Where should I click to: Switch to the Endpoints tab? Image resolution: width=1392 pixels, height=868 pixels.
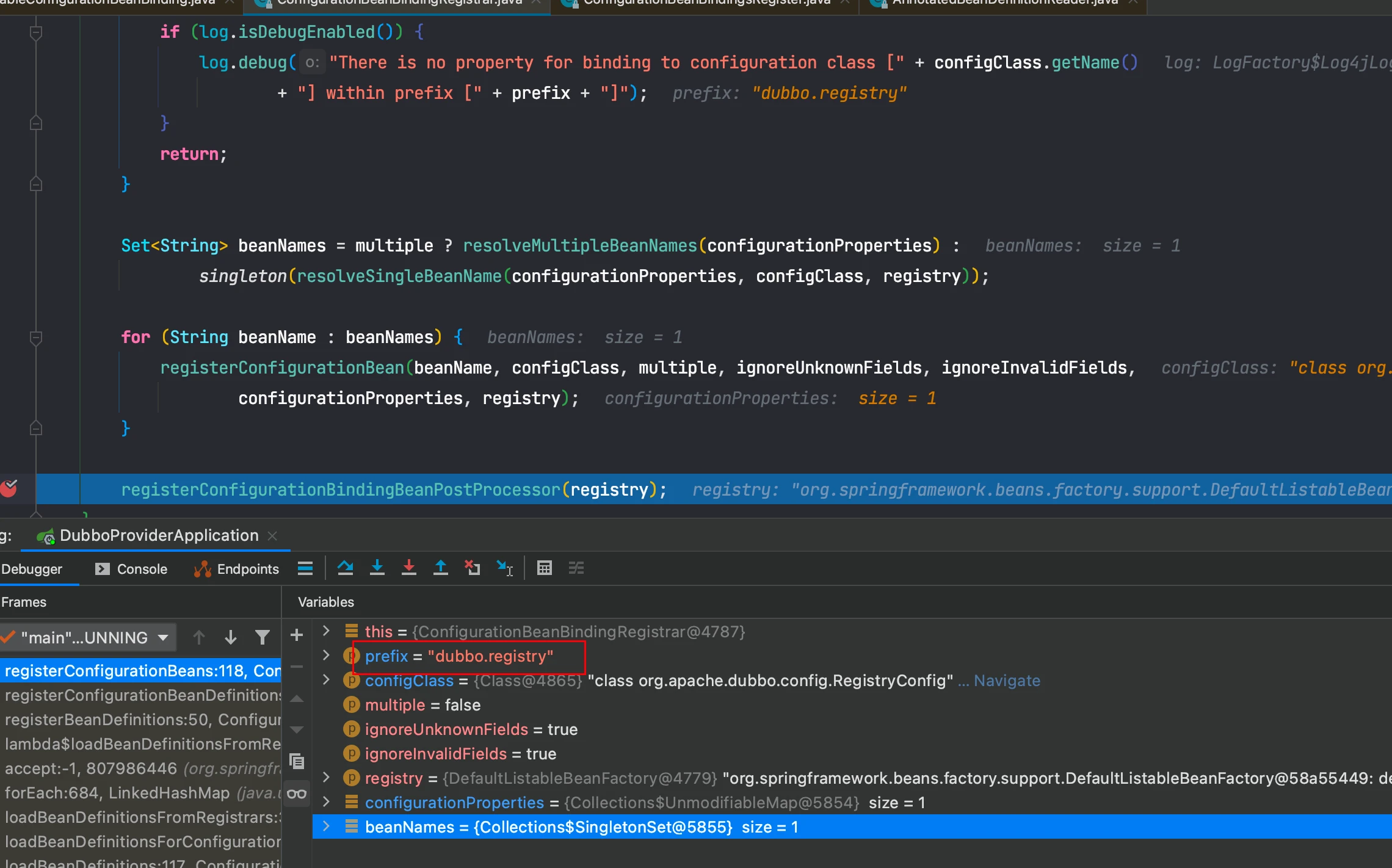point(236,569)
